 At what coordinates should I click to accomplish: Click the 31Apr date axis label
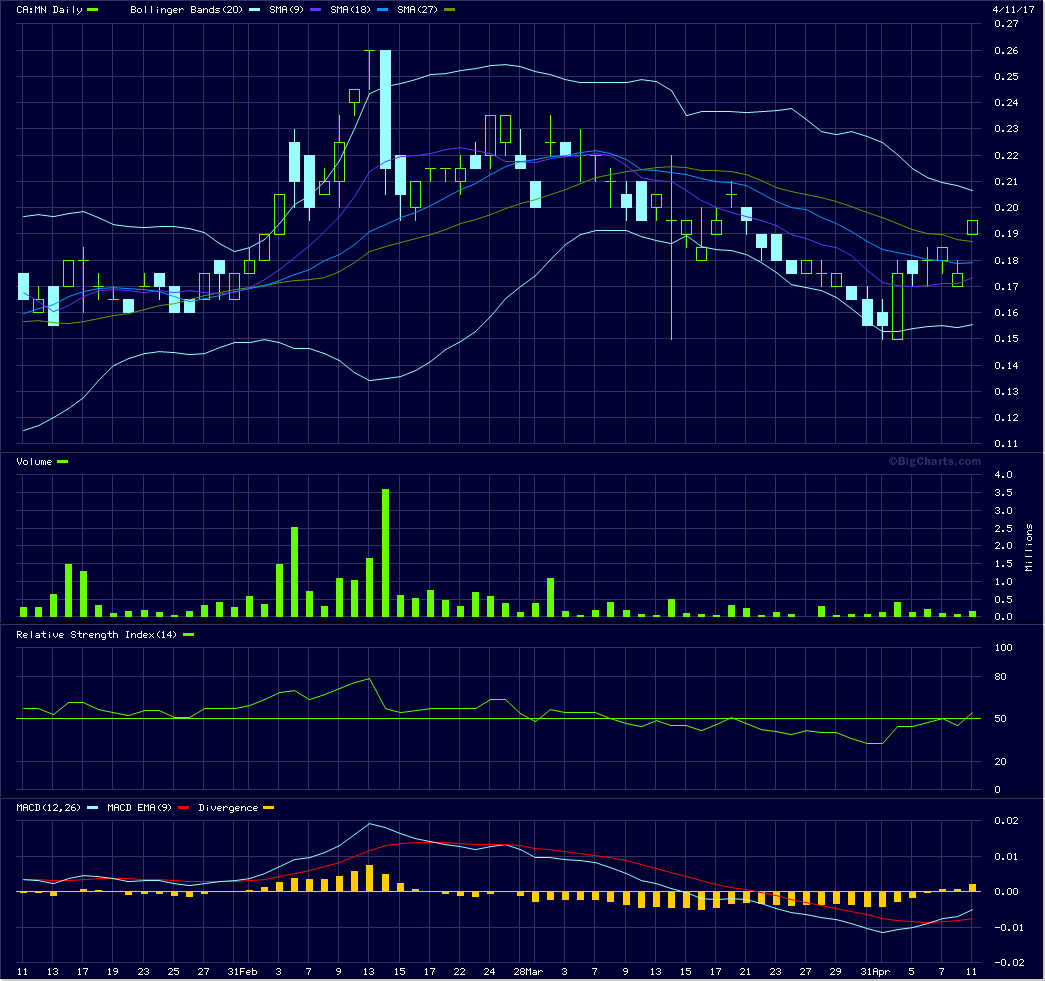click(x=875, y=971)
